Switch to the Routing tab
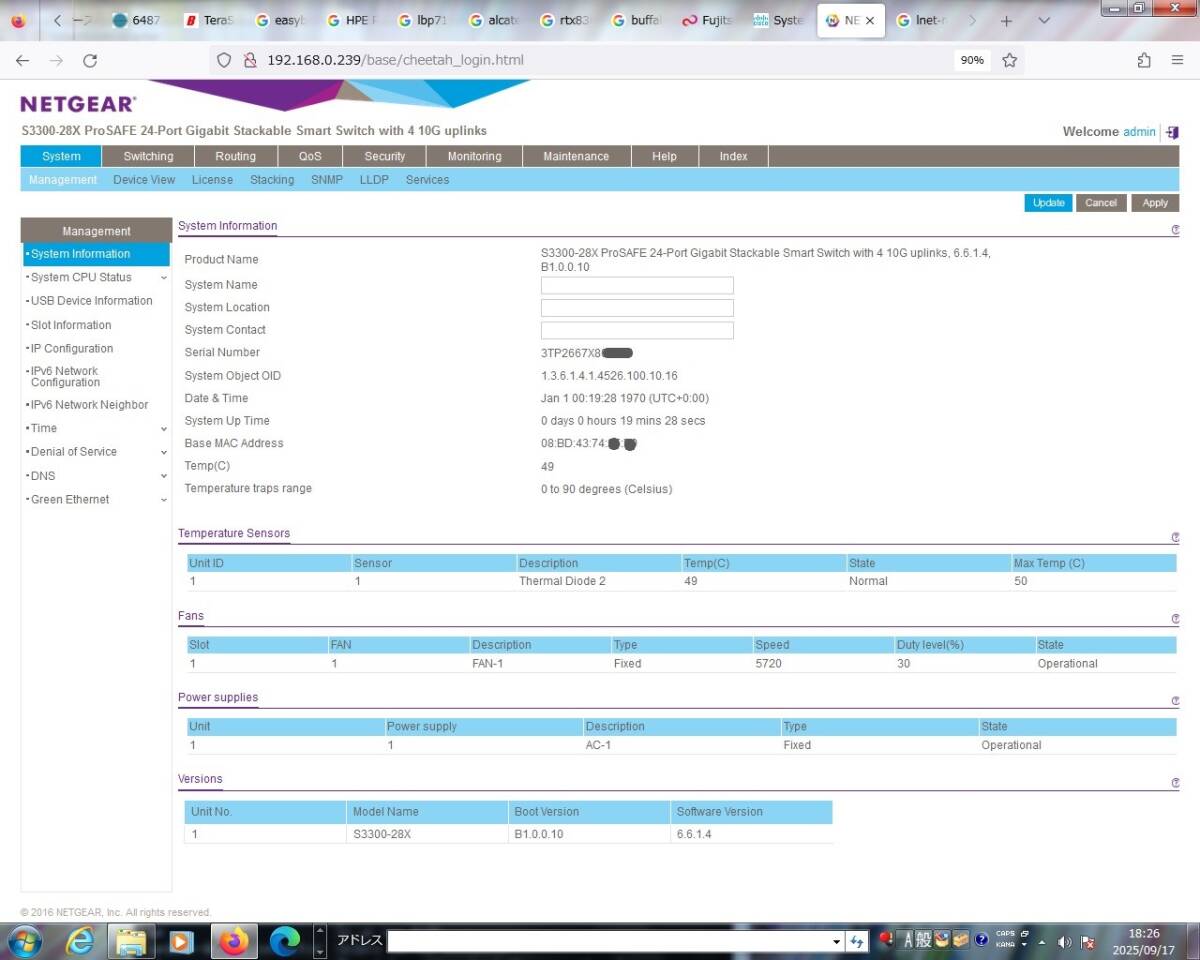 click(235, 156)
